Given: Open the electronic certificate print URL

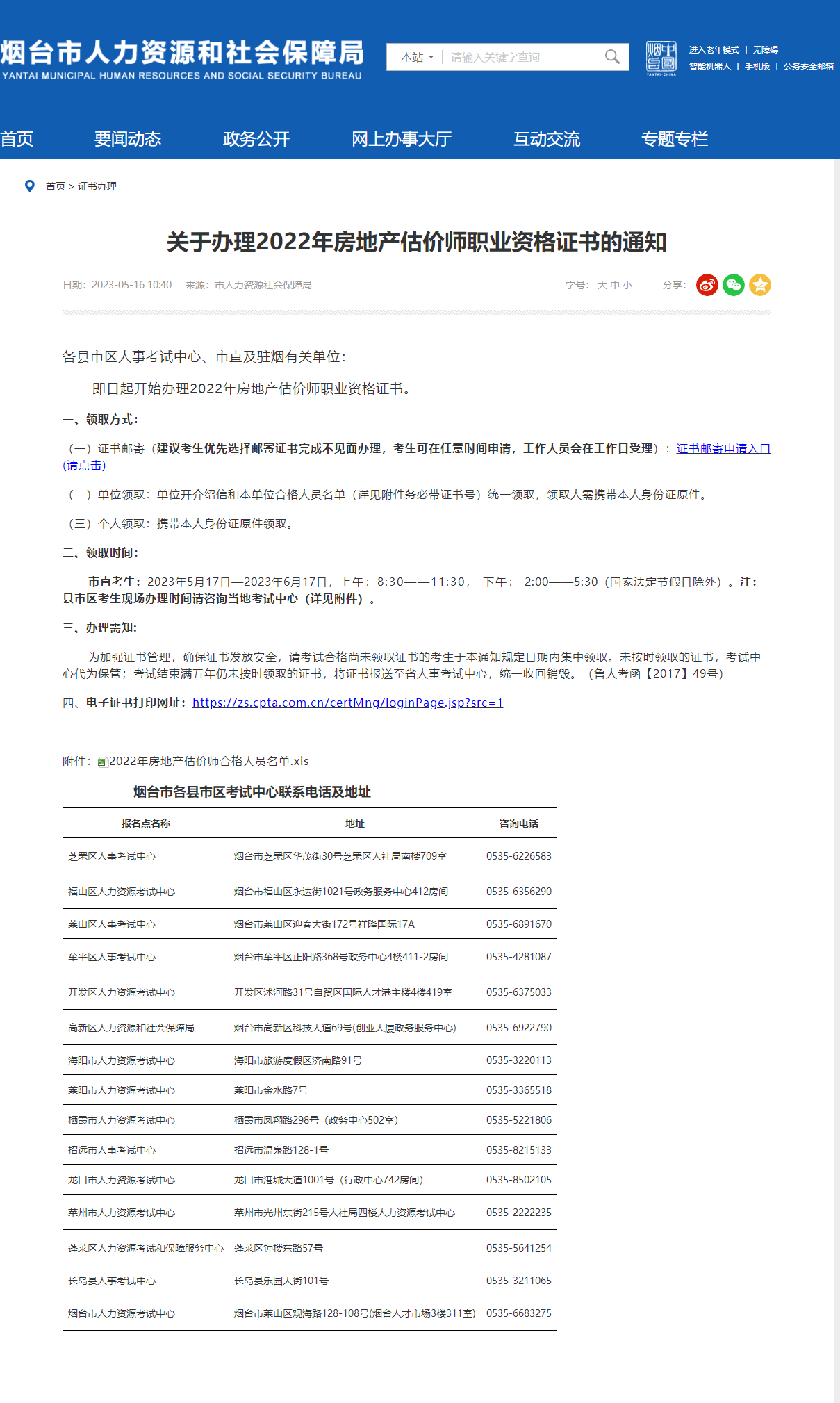Looking at the screenshot, I should click(x=347, y=703).
